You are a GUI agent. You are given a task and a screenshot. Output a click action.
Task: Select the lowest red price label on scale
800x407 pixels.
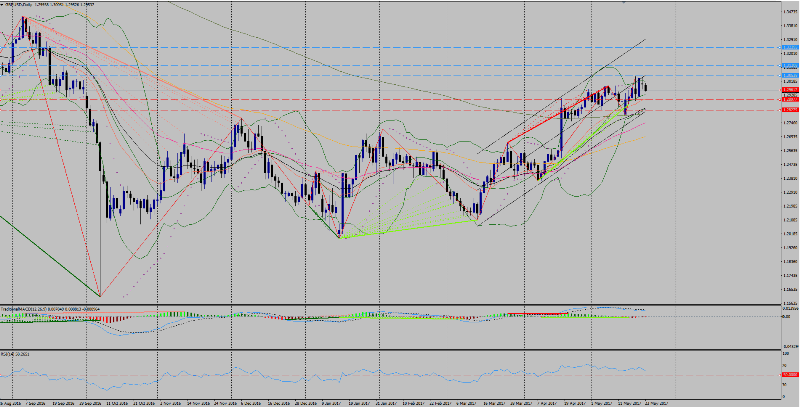[790, 110]
